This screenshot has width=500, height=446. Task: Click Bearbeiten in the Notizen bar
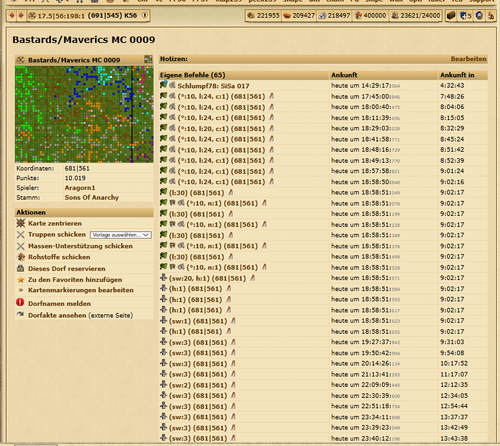point(468,59)
